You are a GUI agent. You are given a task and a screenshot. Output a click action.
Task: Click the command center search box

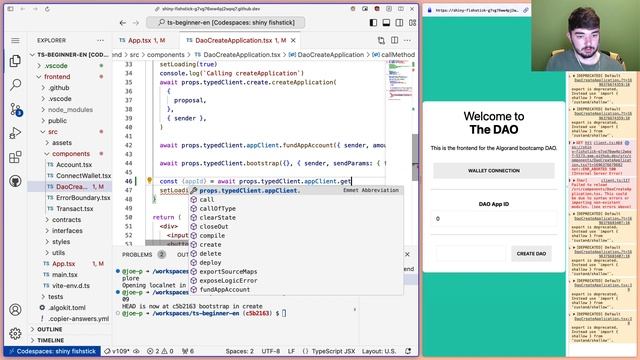point(225,22)
